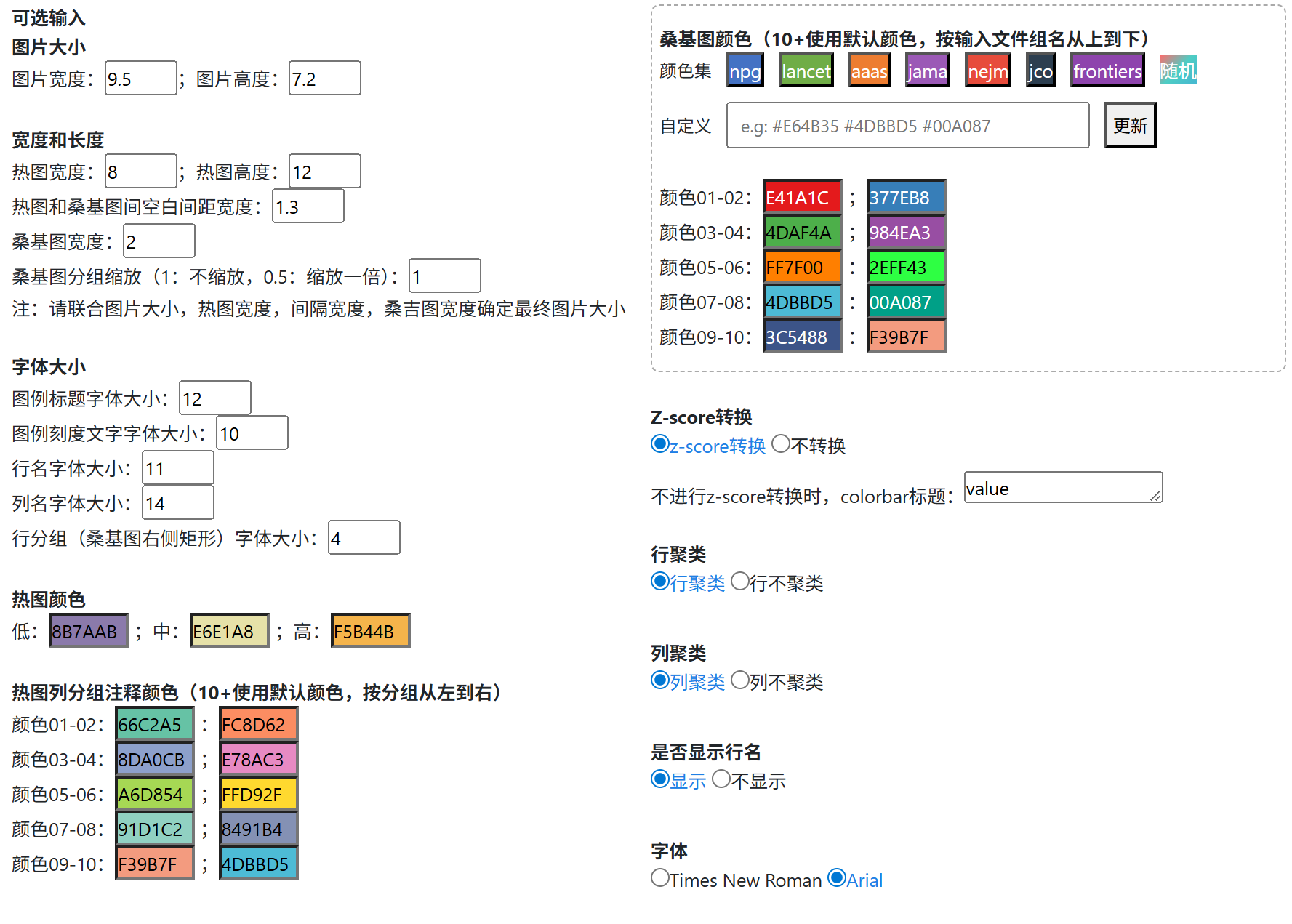Select the jco color set
The height and width of the screenshot is (924, 1292).
pos(1040,70)
